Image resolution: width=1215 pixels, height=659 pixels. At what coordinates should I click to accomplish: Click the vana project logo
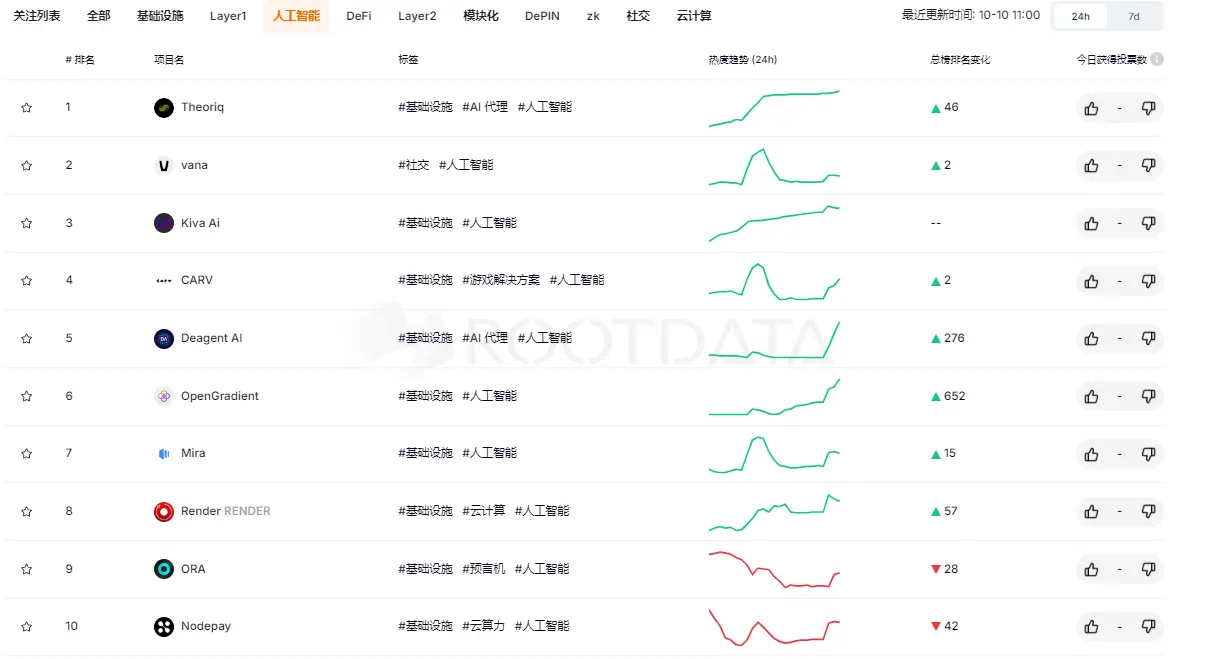[163, 165]
